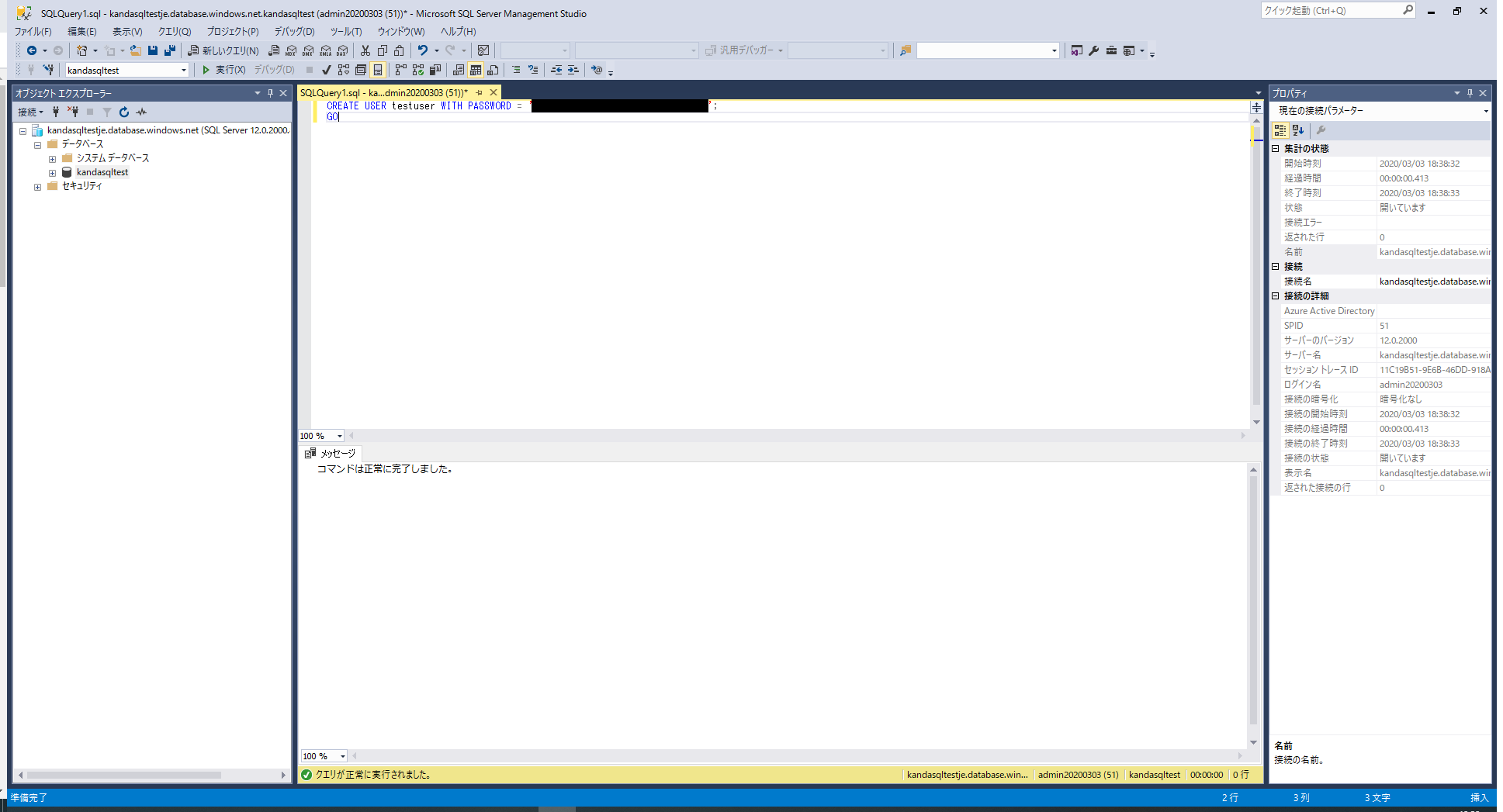Click Object Explorer filter funnel icon
The image size is (1503, 812).
coord(107,112)
